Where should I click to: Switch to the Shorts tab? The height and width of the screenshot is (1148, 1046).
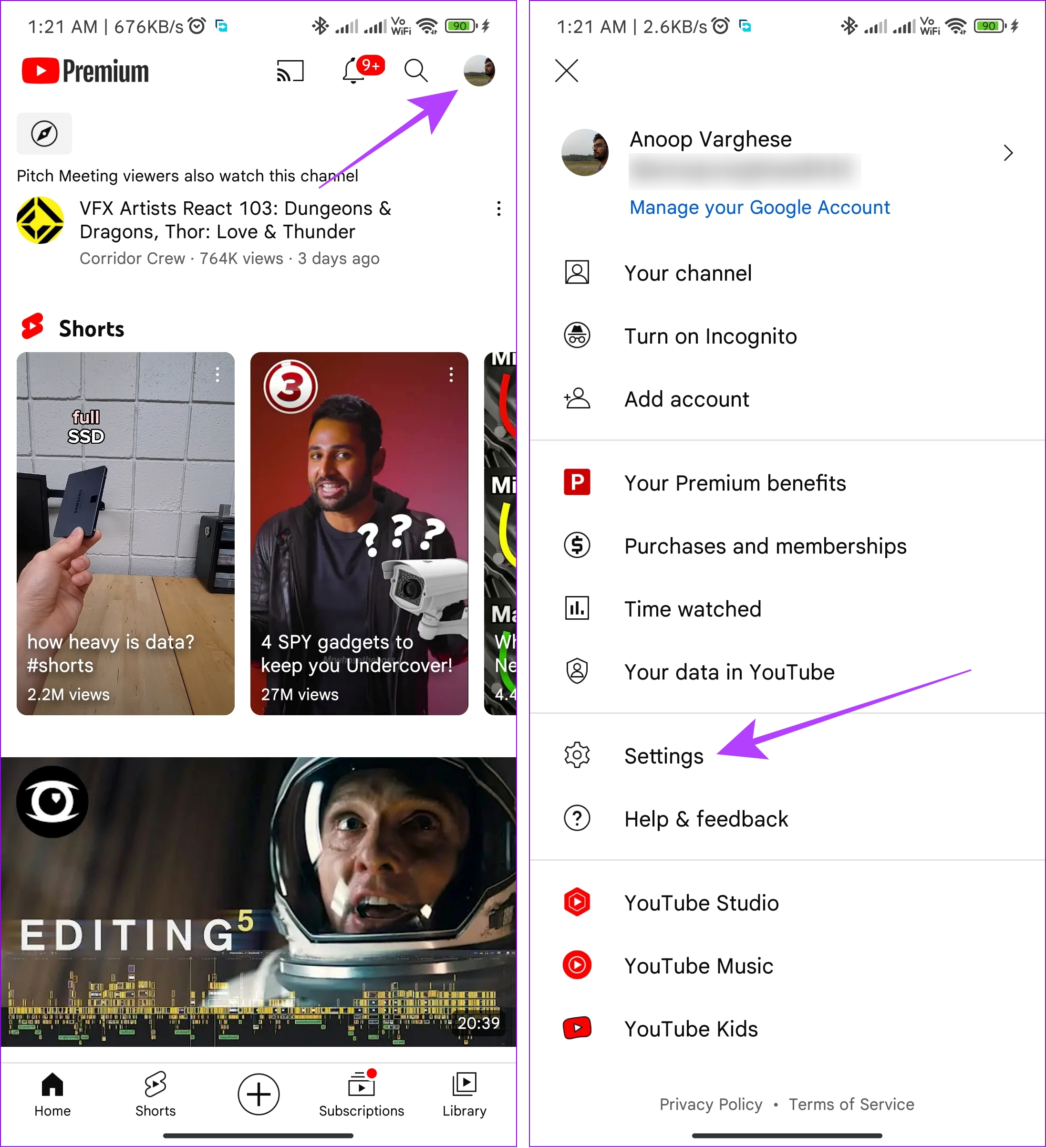click(155, 1095)
